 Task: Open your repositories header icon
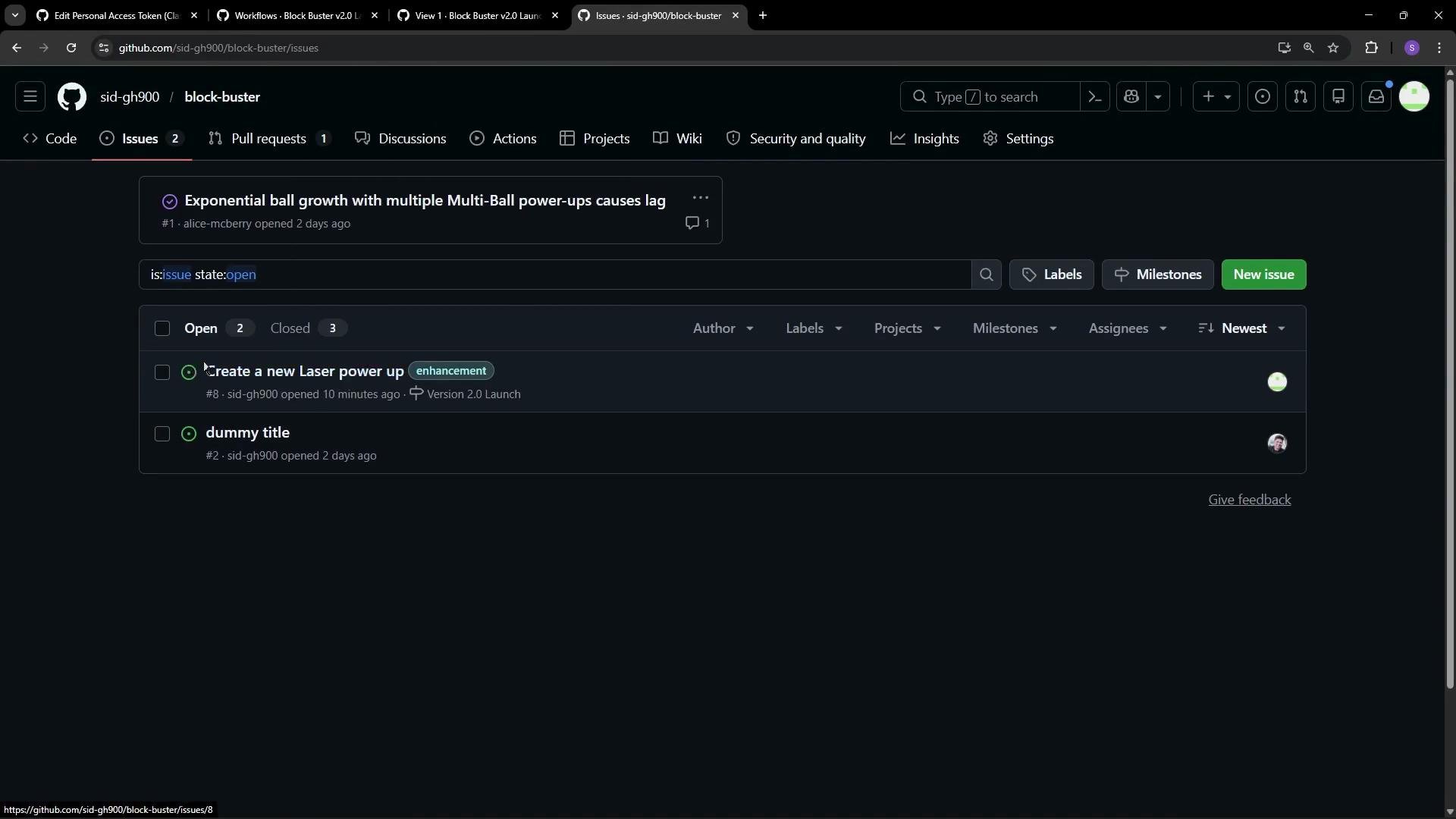tap(1338, 97)
